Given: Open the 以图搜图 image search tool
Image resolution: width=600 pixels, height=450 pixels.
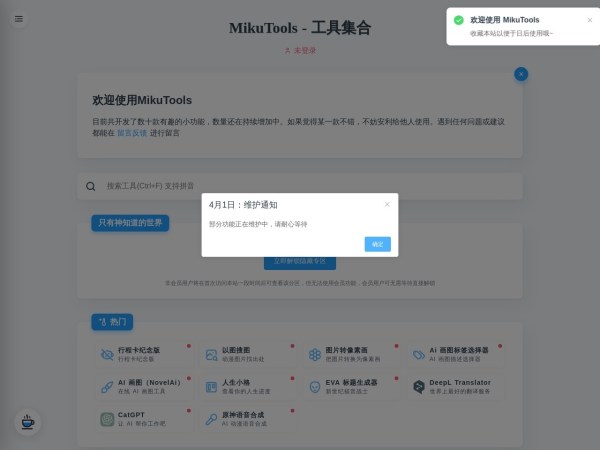Looking at the screenshot, I should coord(211,355).
